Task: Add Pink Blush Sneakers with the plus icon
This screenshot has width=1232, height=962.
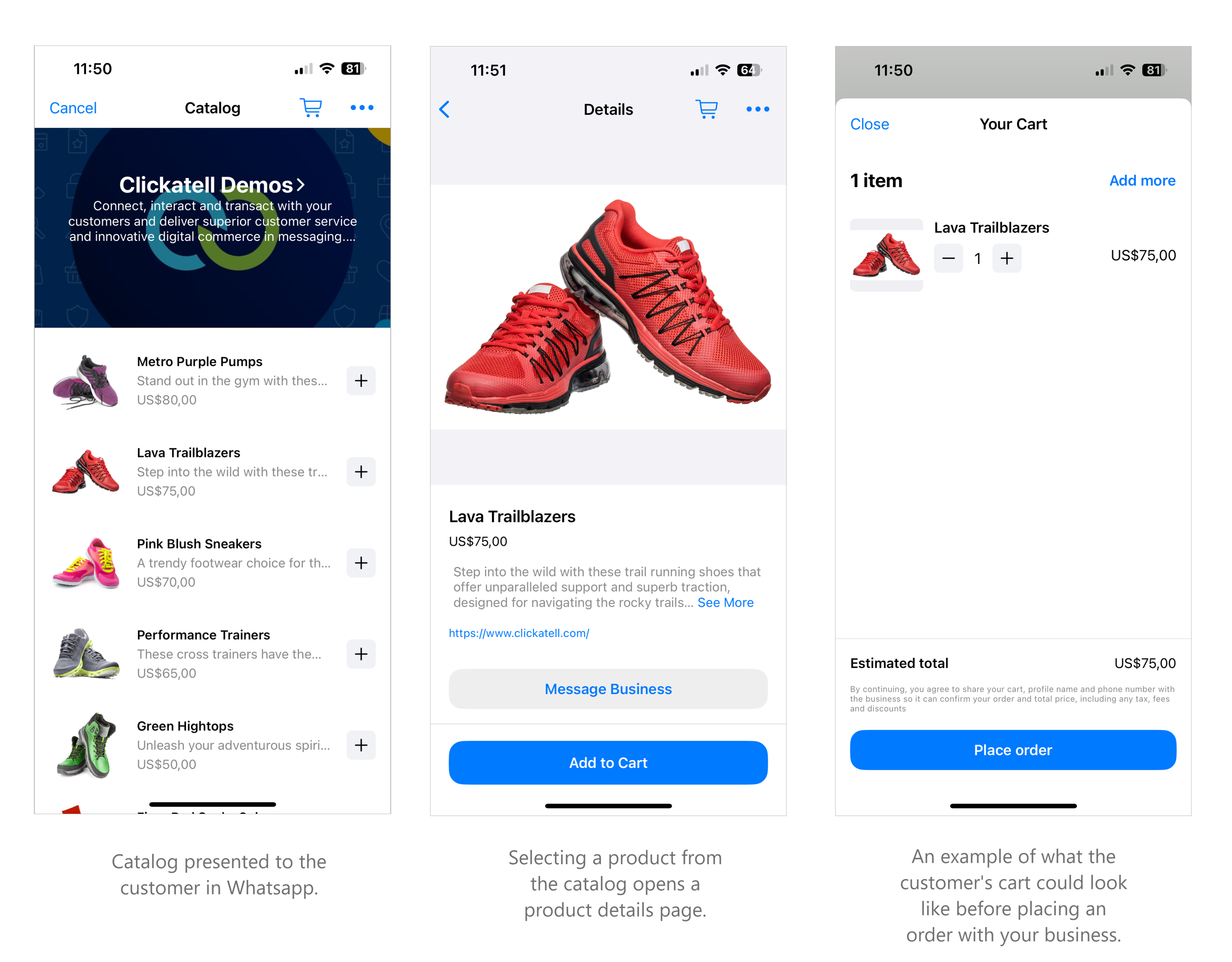Action: click(361, 563)
